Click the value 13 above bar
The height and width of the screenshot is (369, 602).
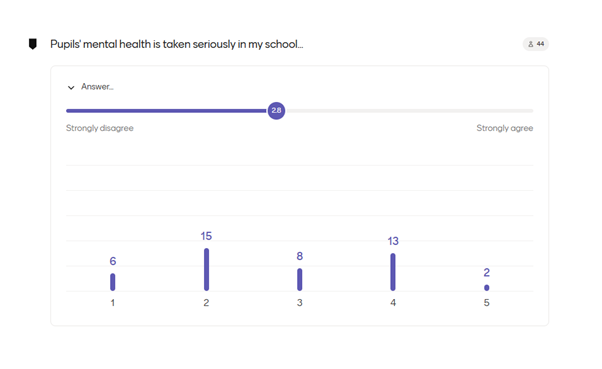click(393, 241)
